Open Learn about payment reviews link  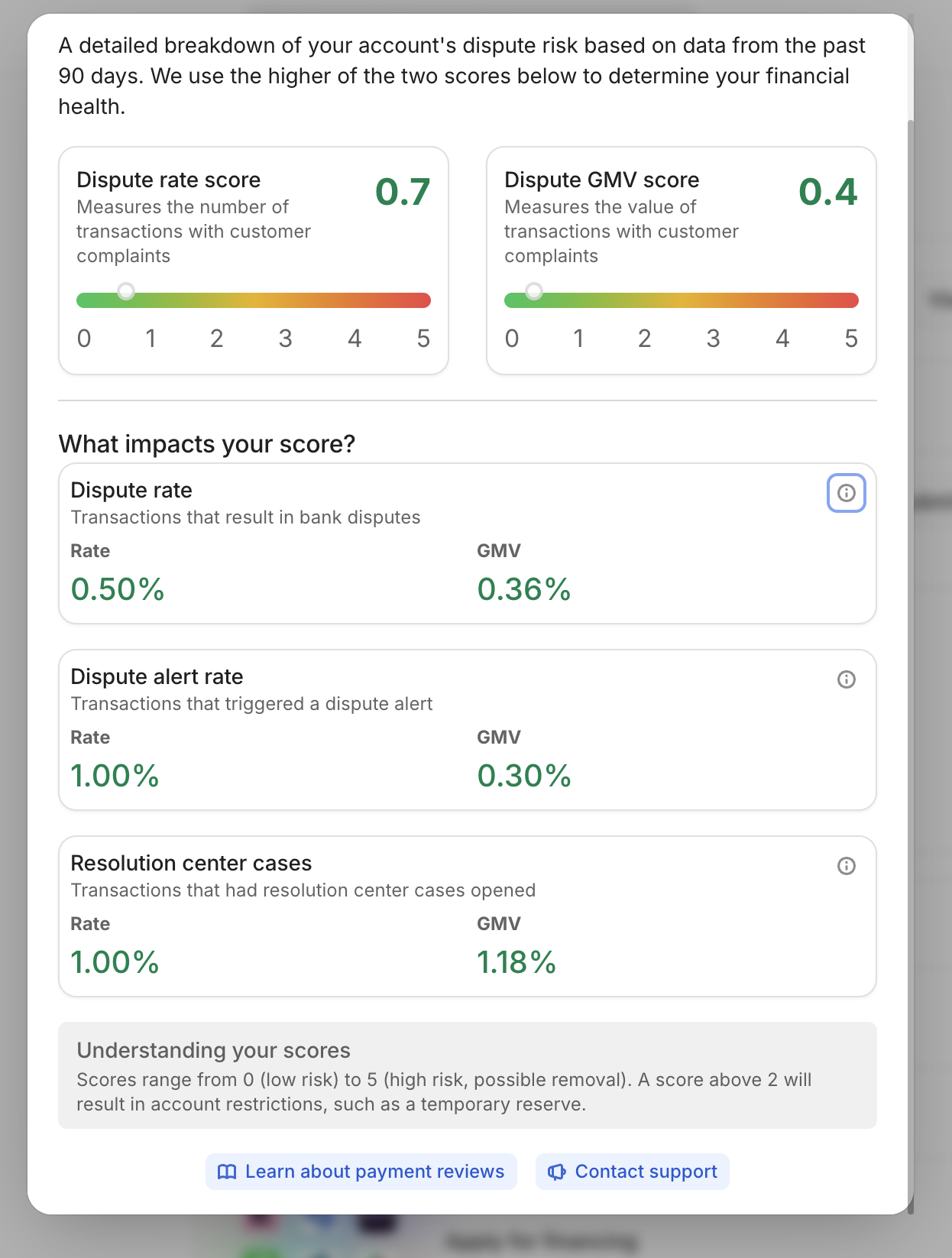[361, 1172]
